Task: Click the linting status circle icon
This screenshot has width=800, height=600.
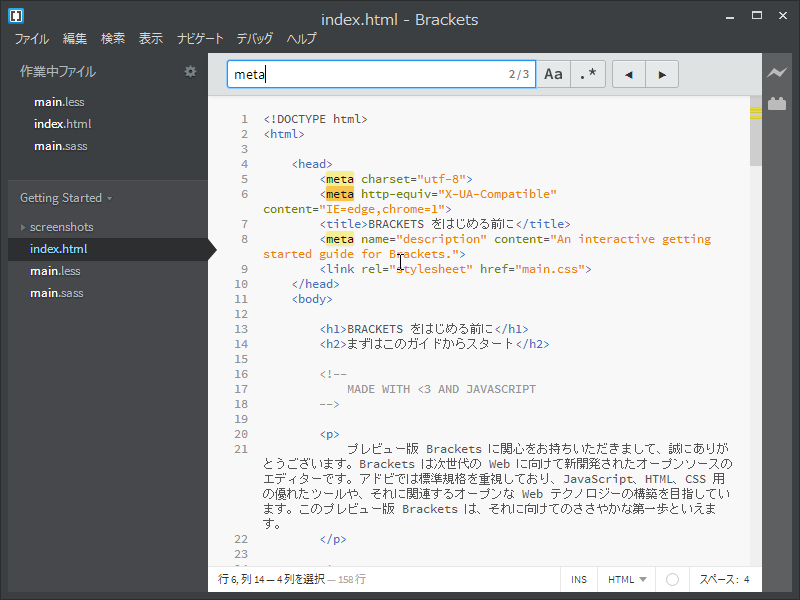Action: coord(672,579)
